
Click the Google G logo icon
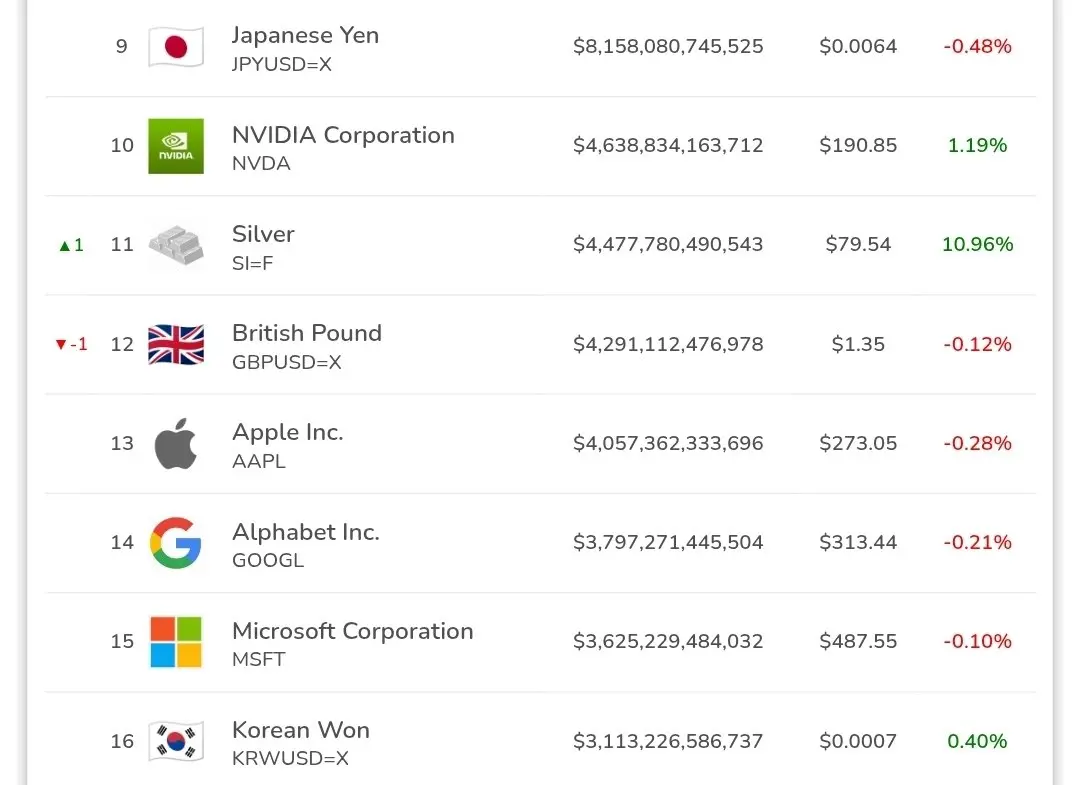(x=176, y=542)
